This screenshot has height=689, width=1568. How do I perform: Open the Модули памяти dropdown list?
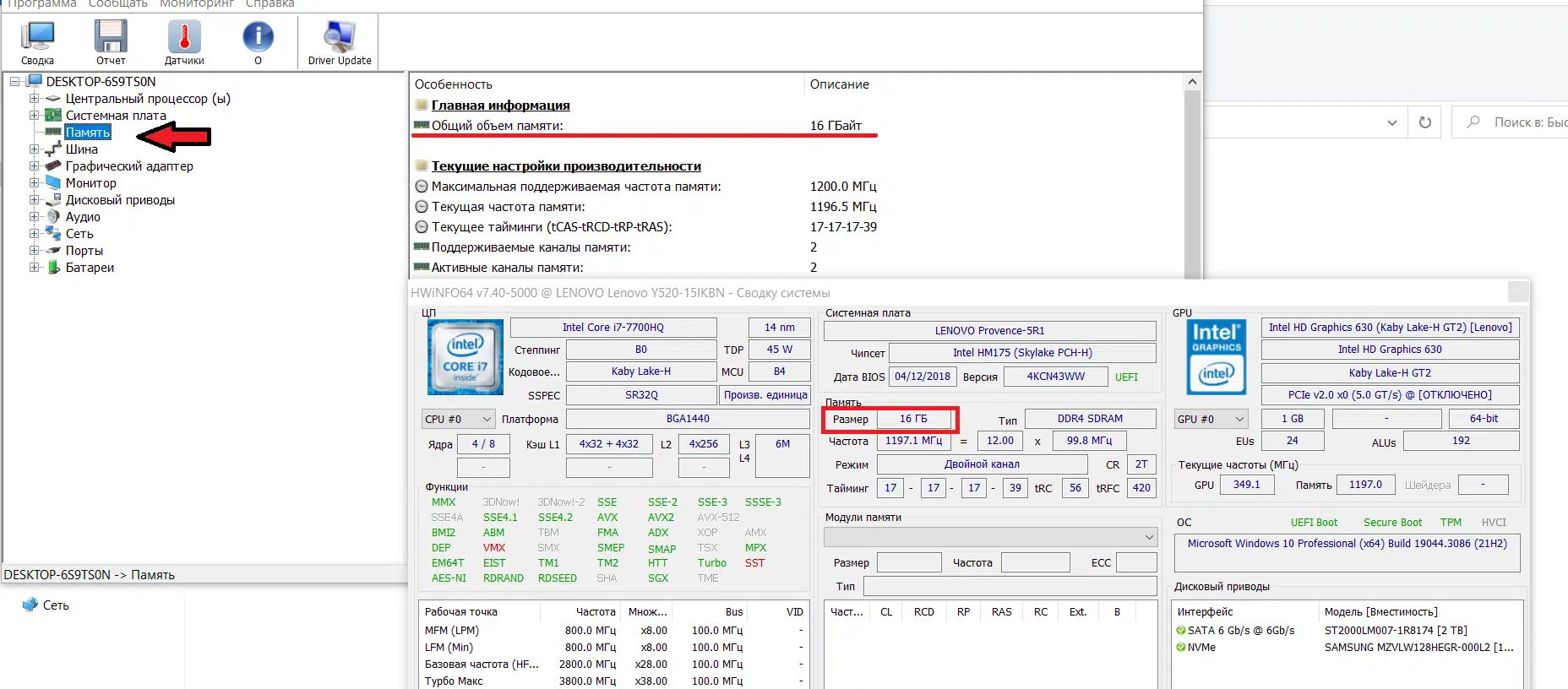tap(989, 537)
